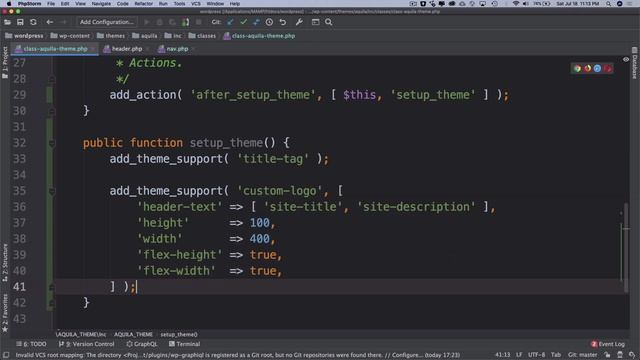This screenshot has width=640, height=360.
Task: Open the Database tool window sidebar tab
Action: click(x=634, y=63)
